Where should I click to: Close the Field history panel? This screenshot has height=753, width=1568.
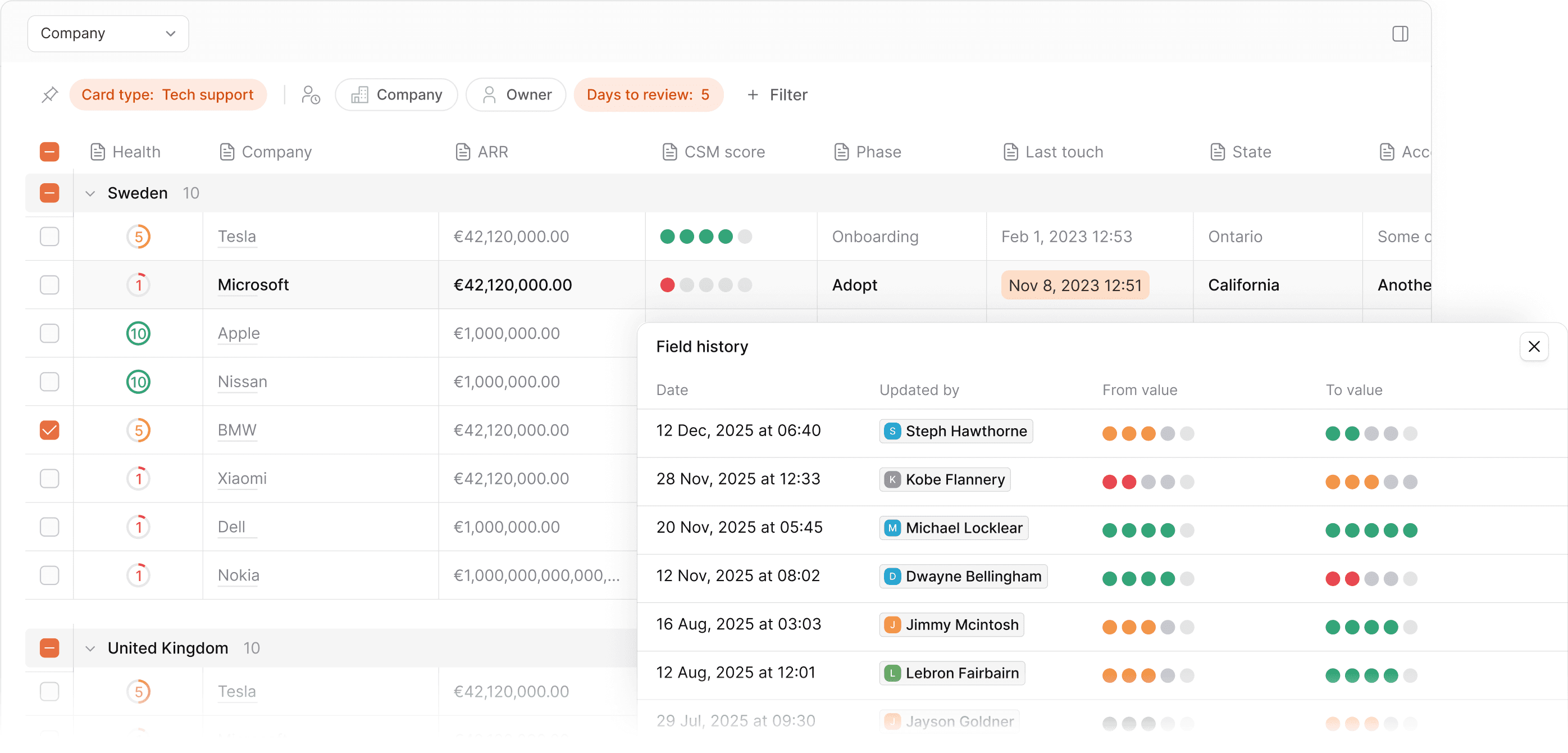pos(1533,347)
